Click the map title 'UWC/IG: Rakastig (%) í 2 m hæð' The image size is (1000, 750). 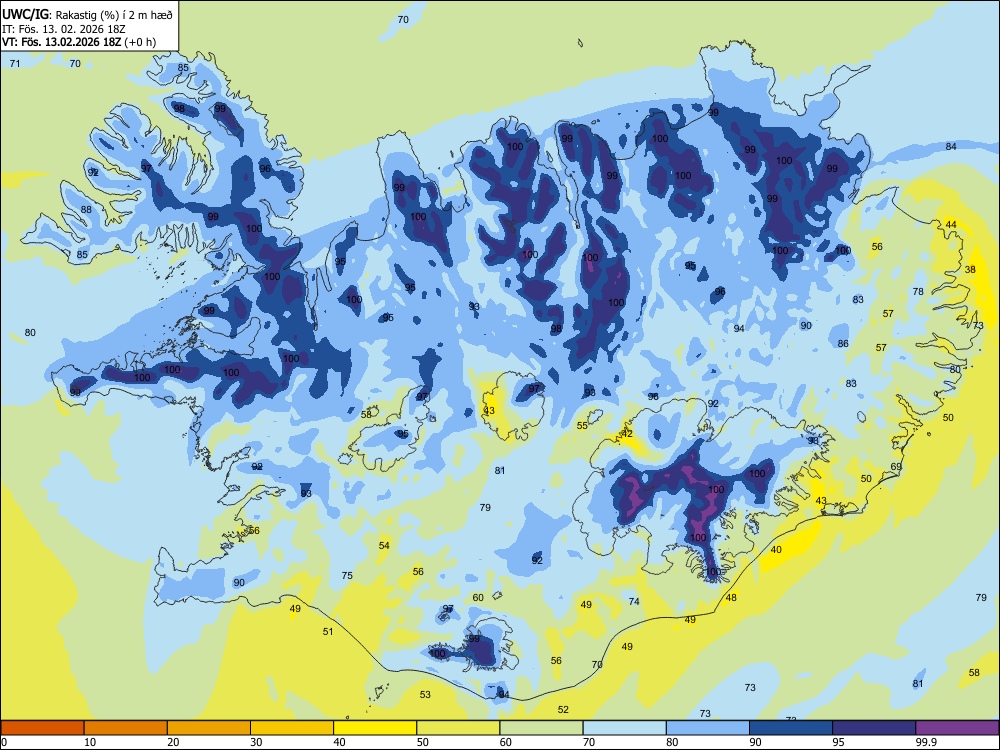coord(87,15)
